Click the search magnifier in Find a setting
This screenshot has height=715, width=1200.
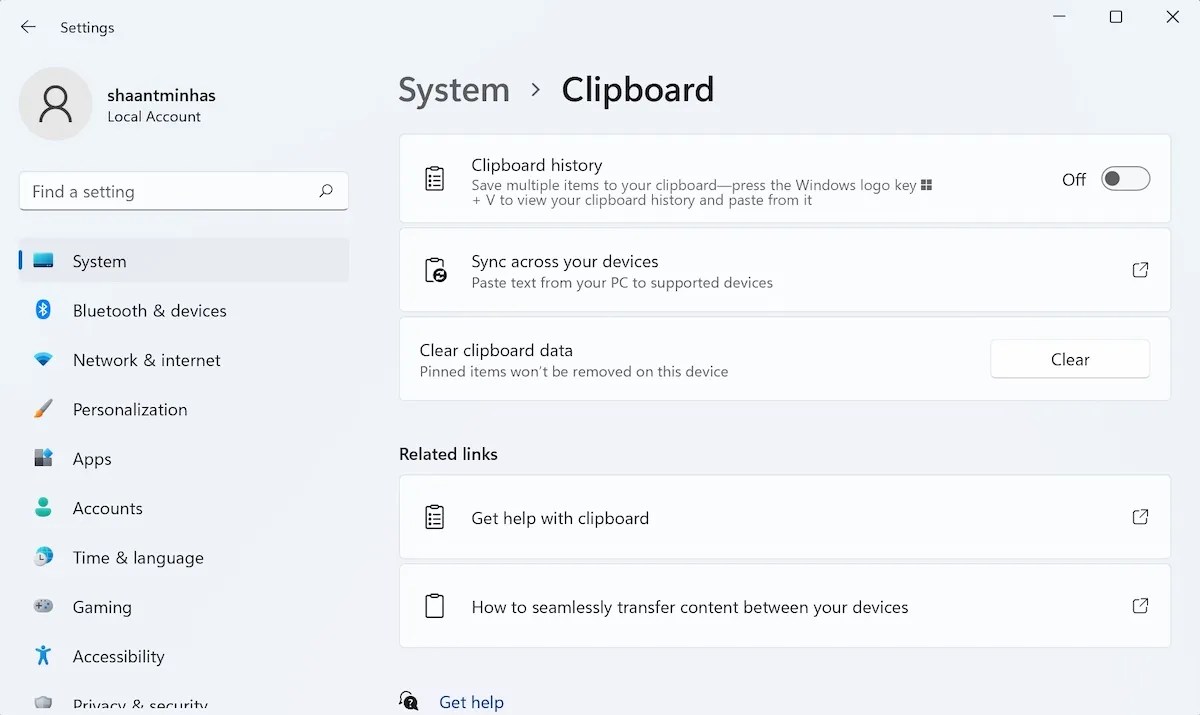click(x=325, y=191)
